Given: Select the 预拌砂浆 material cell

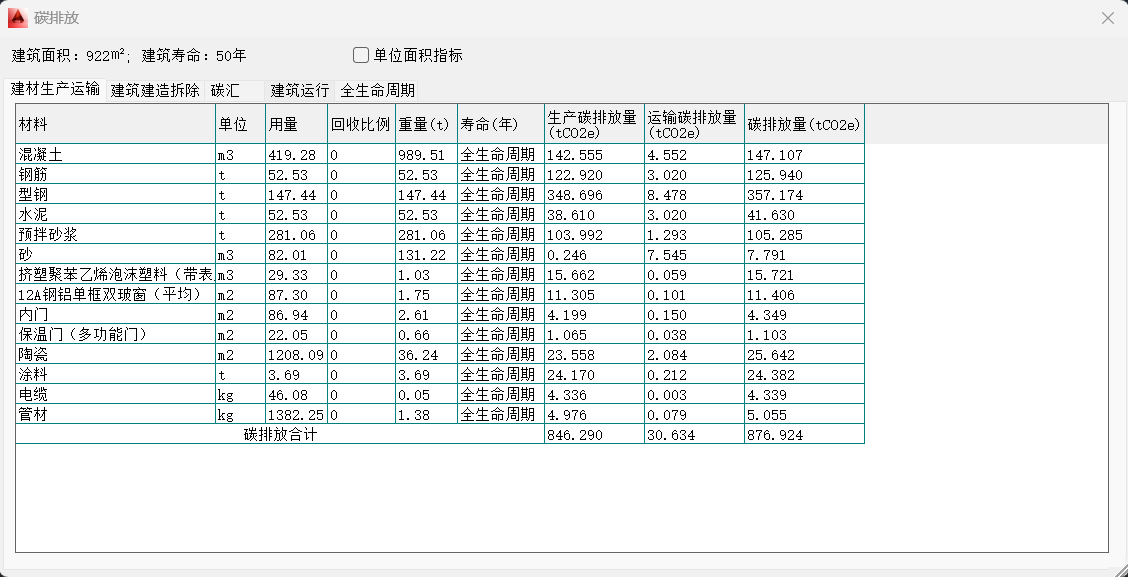Looking at the screenshot, I should (x=115, y=235).
